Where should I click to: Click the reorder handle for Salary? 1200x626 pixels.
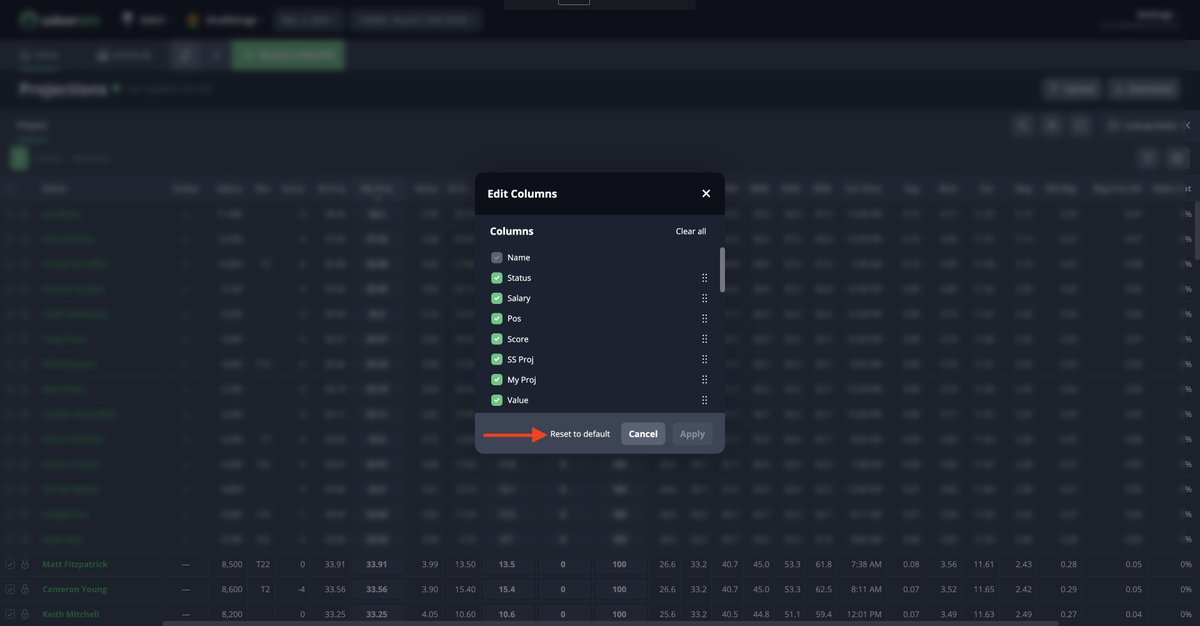coord(705,298)
